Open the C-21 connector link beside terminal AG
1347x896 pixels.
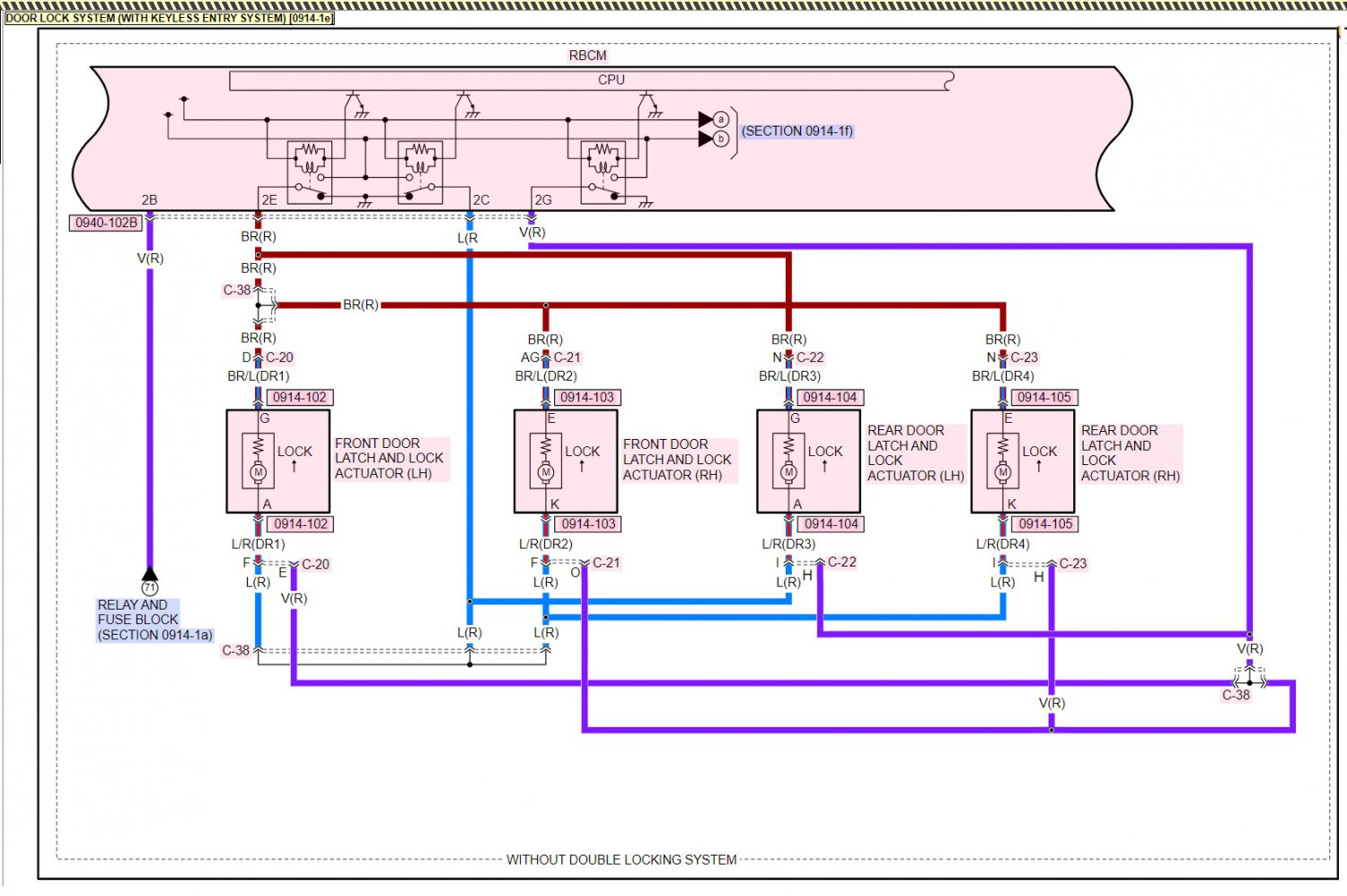tap(568, 357)
